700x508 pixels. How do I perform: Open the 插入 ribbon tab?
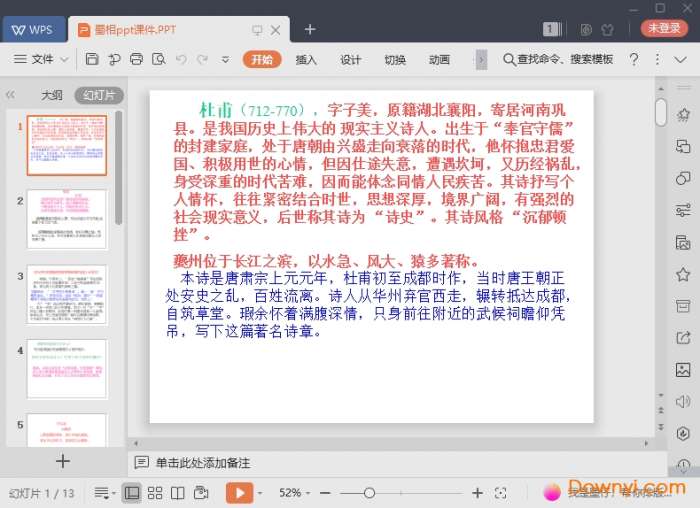pos(306,60)
